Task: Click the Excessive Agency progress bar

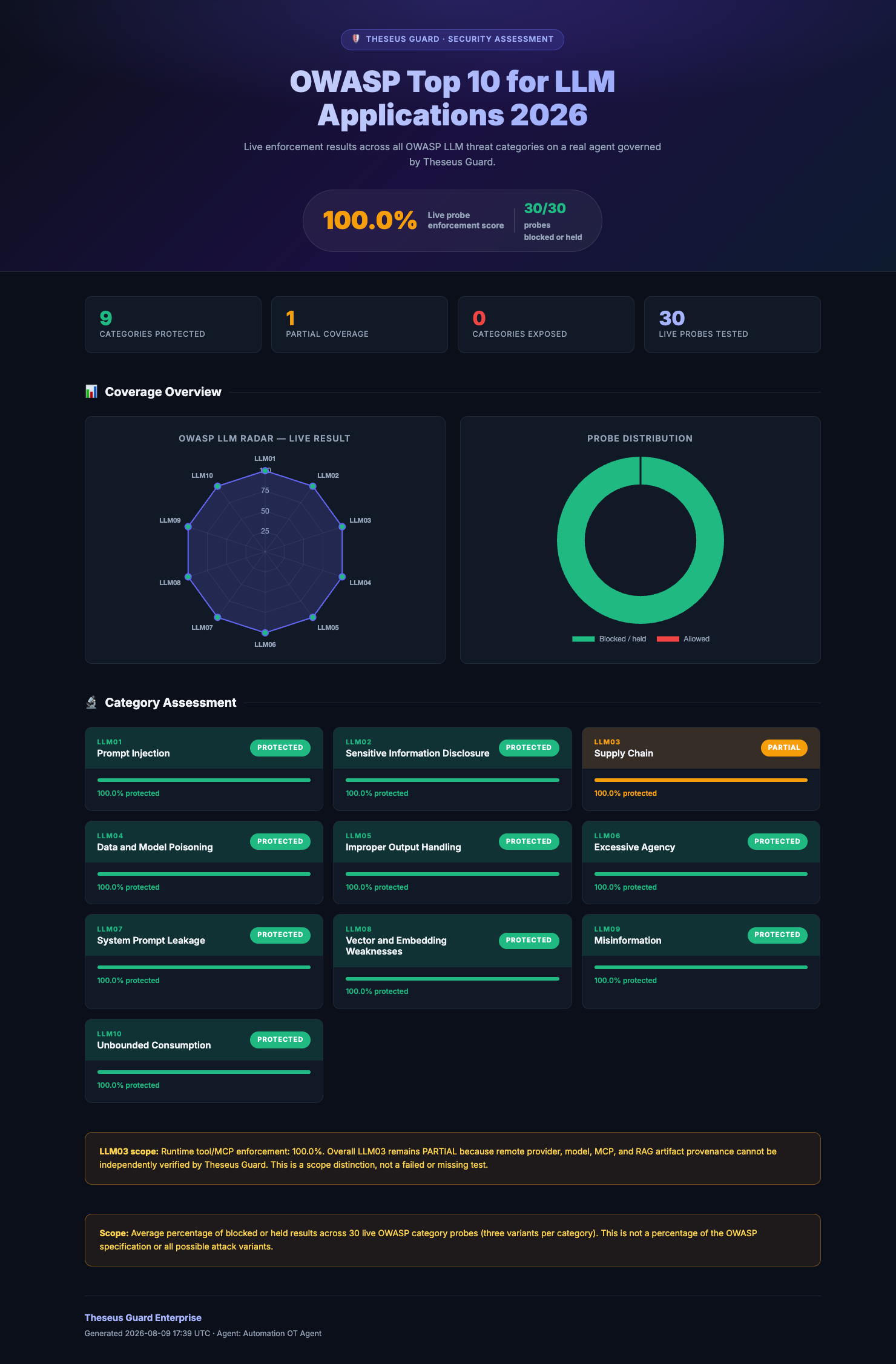Action: tap(701, 874)
